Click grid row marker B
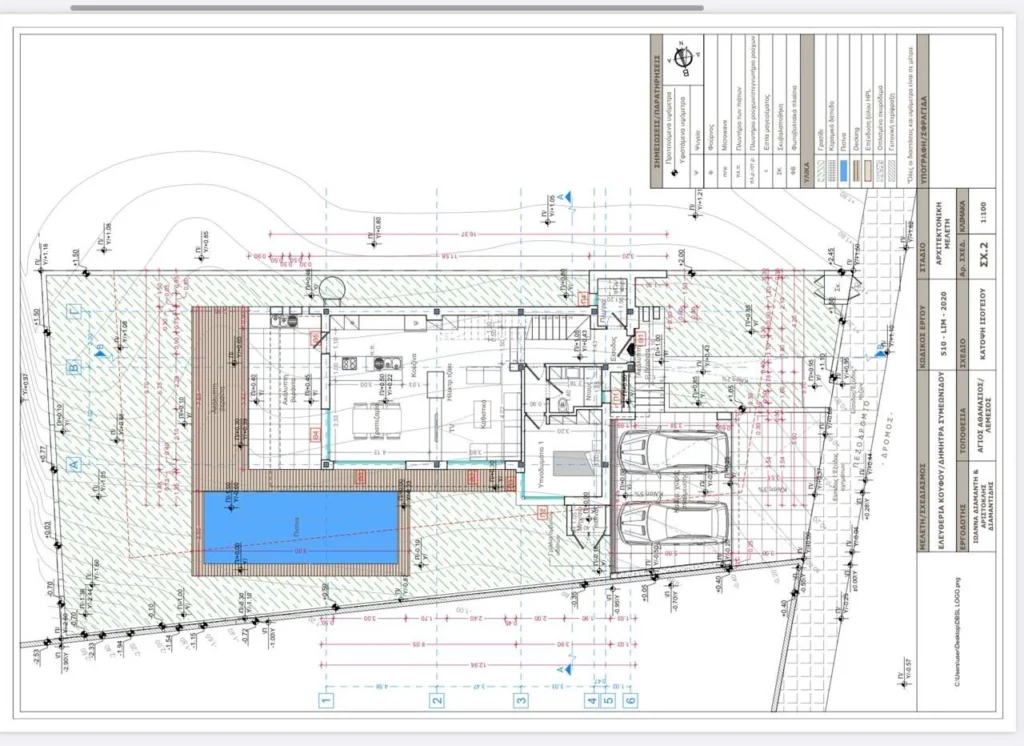Screen dimensions: 1024x746 [x=74, y=367]
